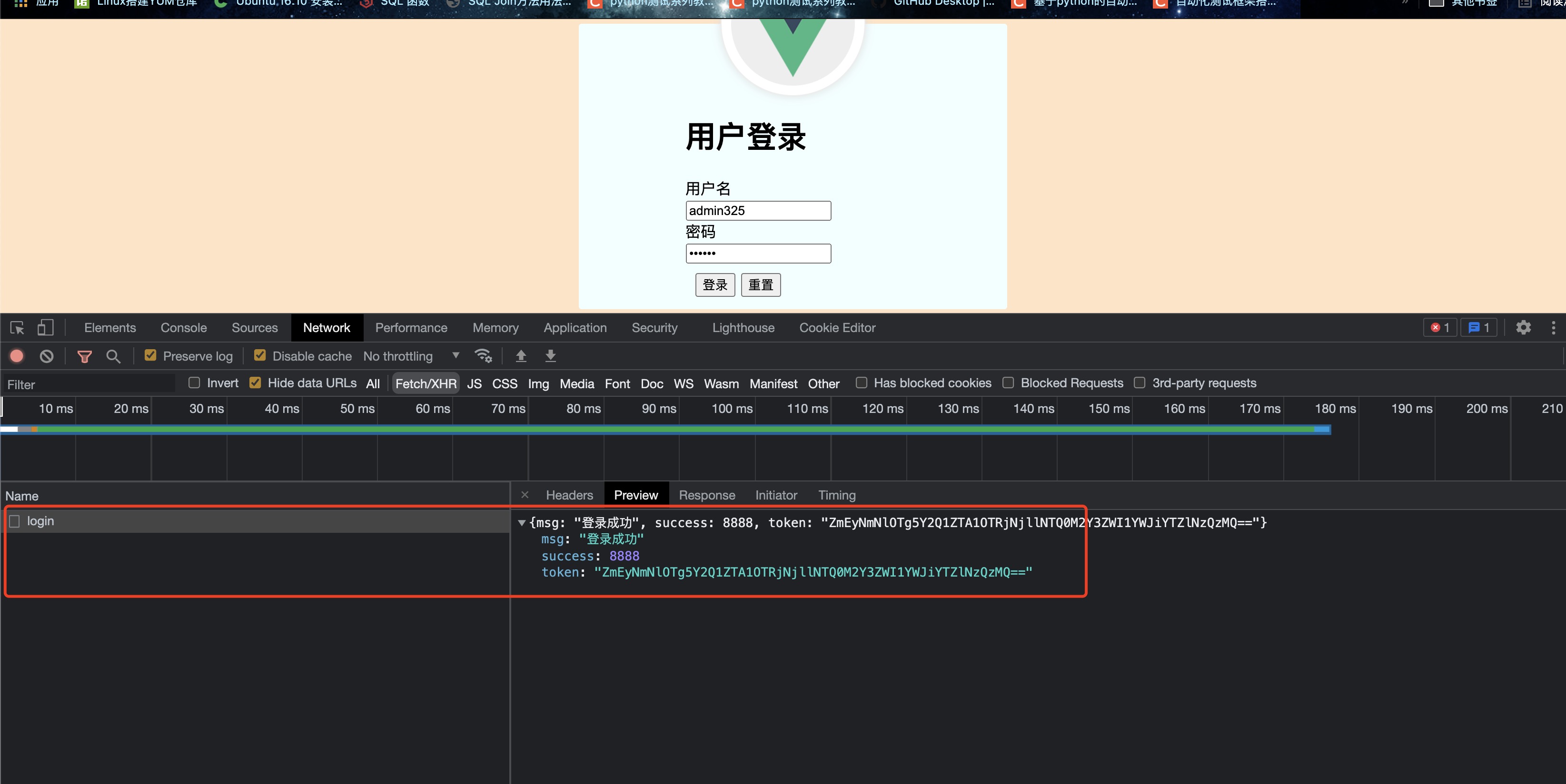1566x784 pixels.
Task: Enable the Invert filter checkbox
Action: (x=195, y=383)
